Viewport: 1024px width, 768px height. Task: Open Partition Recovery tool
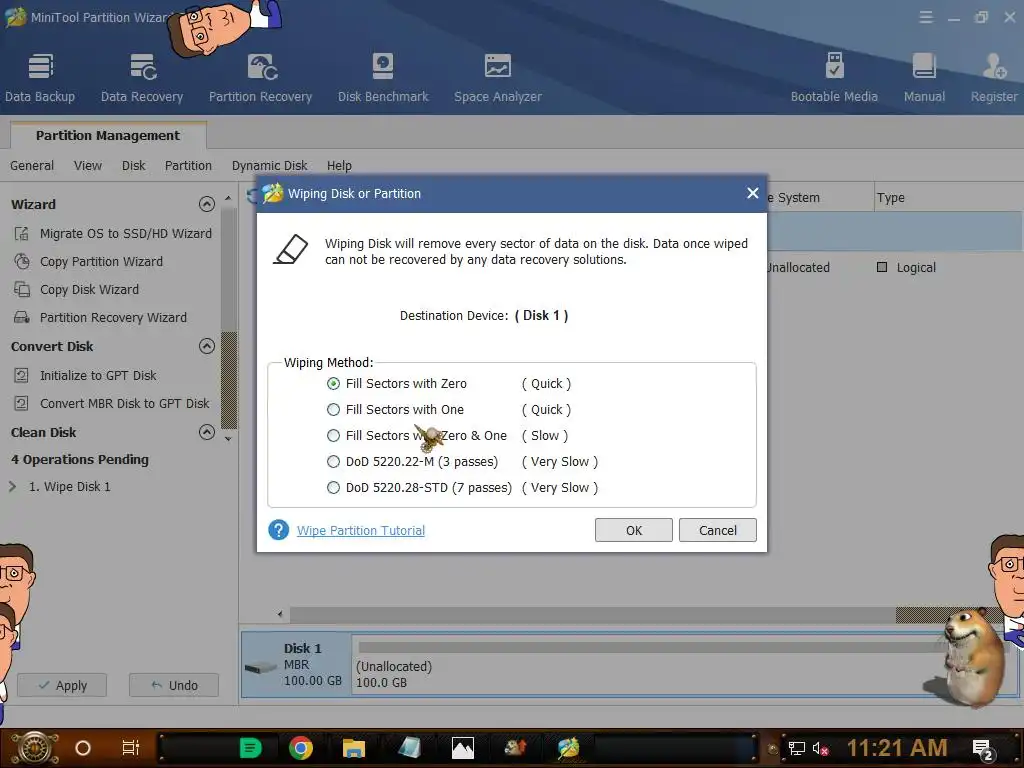(x=261, y=78)
